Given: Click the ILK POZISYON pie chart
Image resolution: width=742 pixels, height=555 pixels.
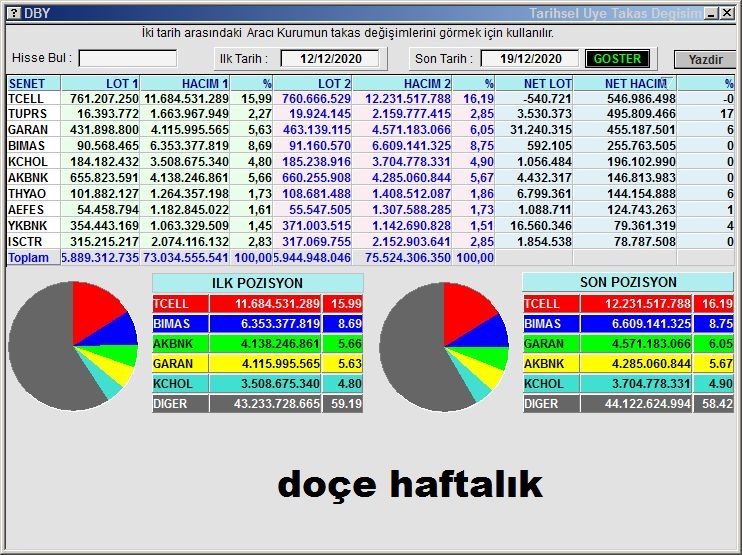Looking at the screenshot, I should [73, 346].
